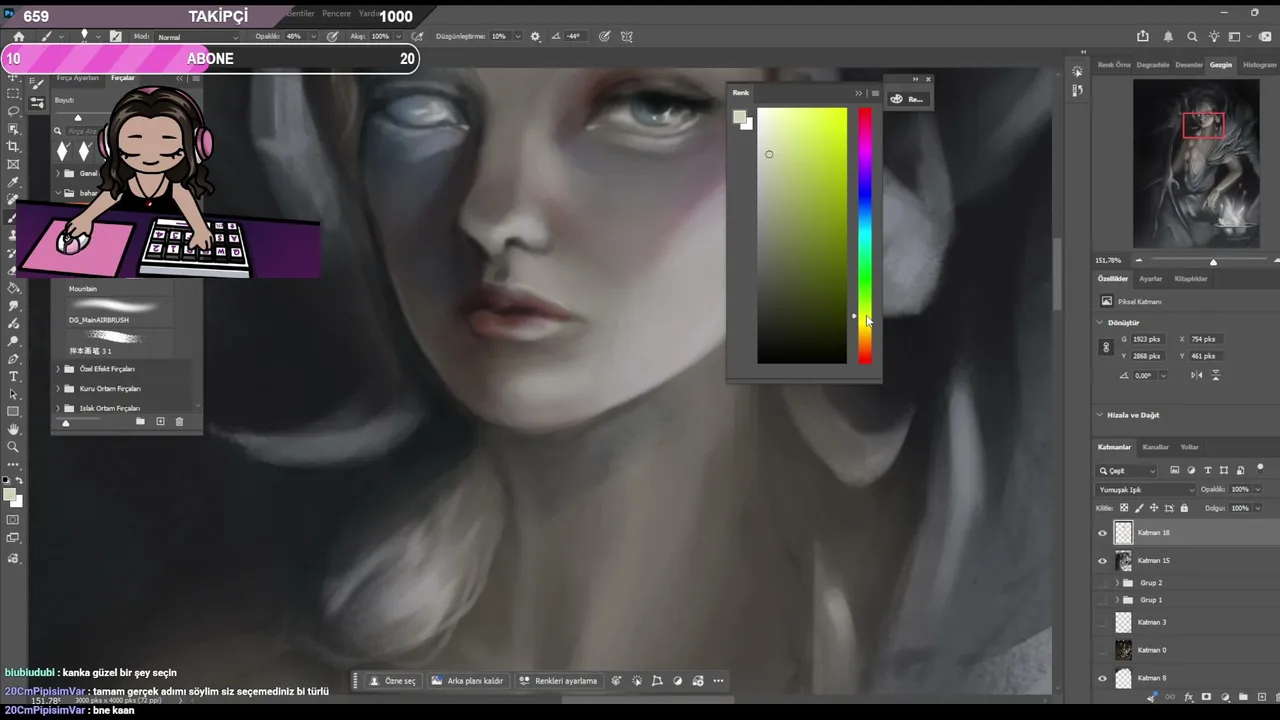Collapse the Dönüştür section
Image resolution: width=1280 pixels, height=720 pixels.
pos(1099,323)
